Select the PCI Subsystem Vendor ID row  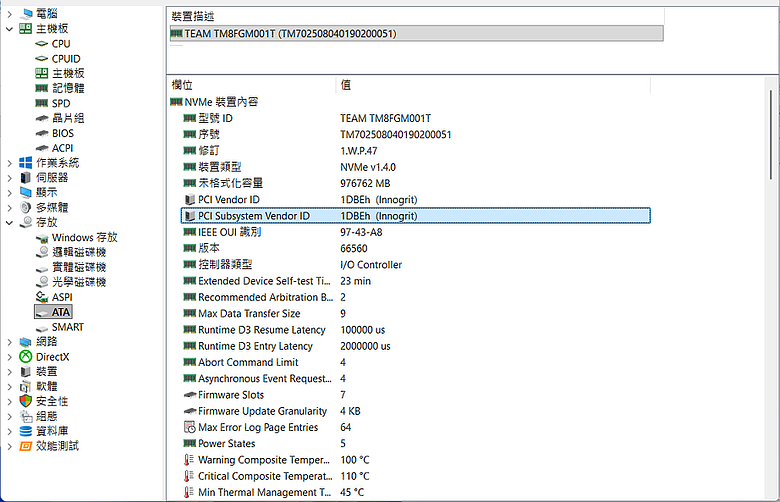pos(416,216)
